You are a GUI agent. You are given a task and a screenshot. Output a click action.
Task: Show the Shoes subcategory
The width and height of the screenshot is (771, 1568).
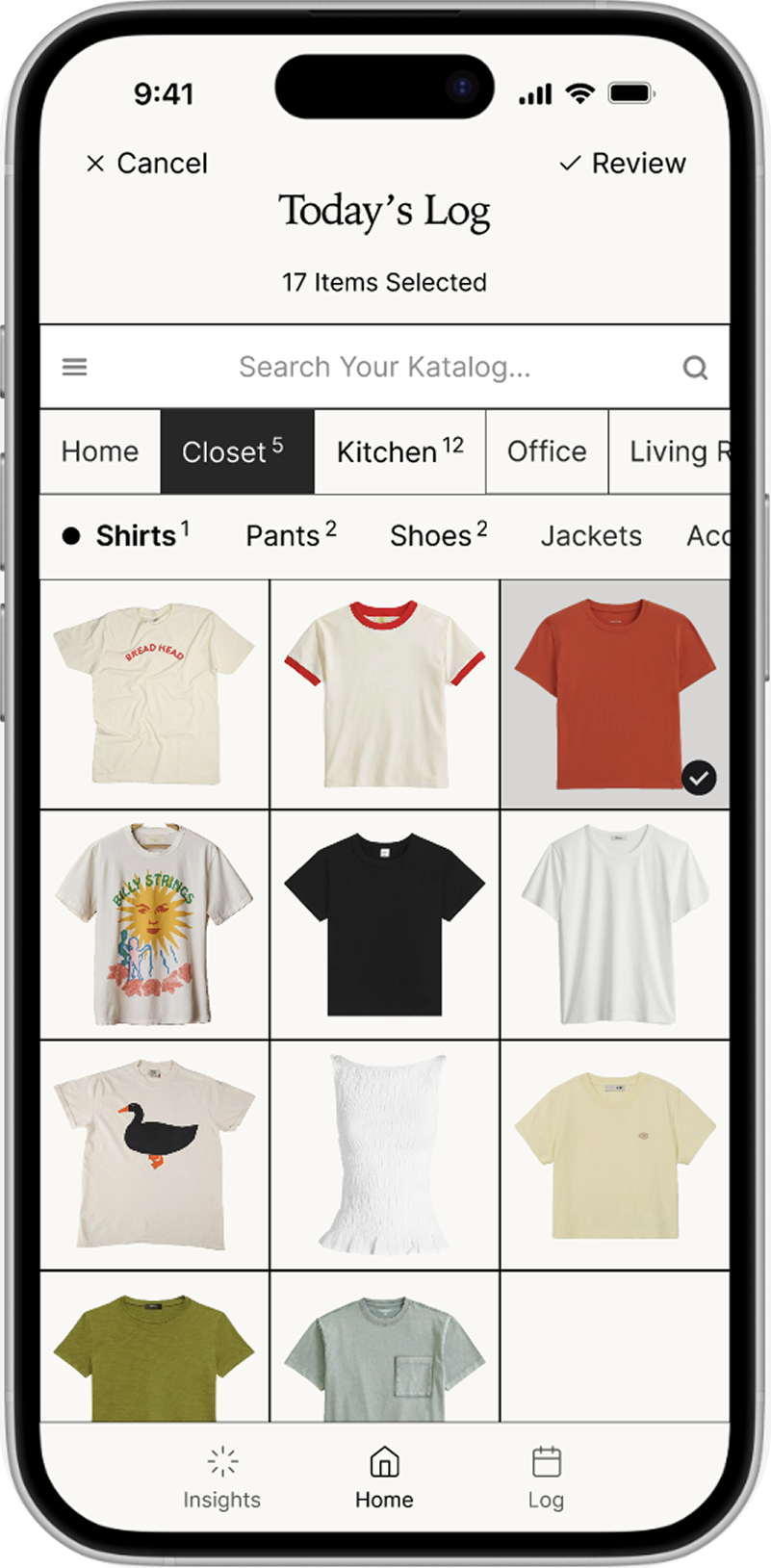click(x=438, y=535)
